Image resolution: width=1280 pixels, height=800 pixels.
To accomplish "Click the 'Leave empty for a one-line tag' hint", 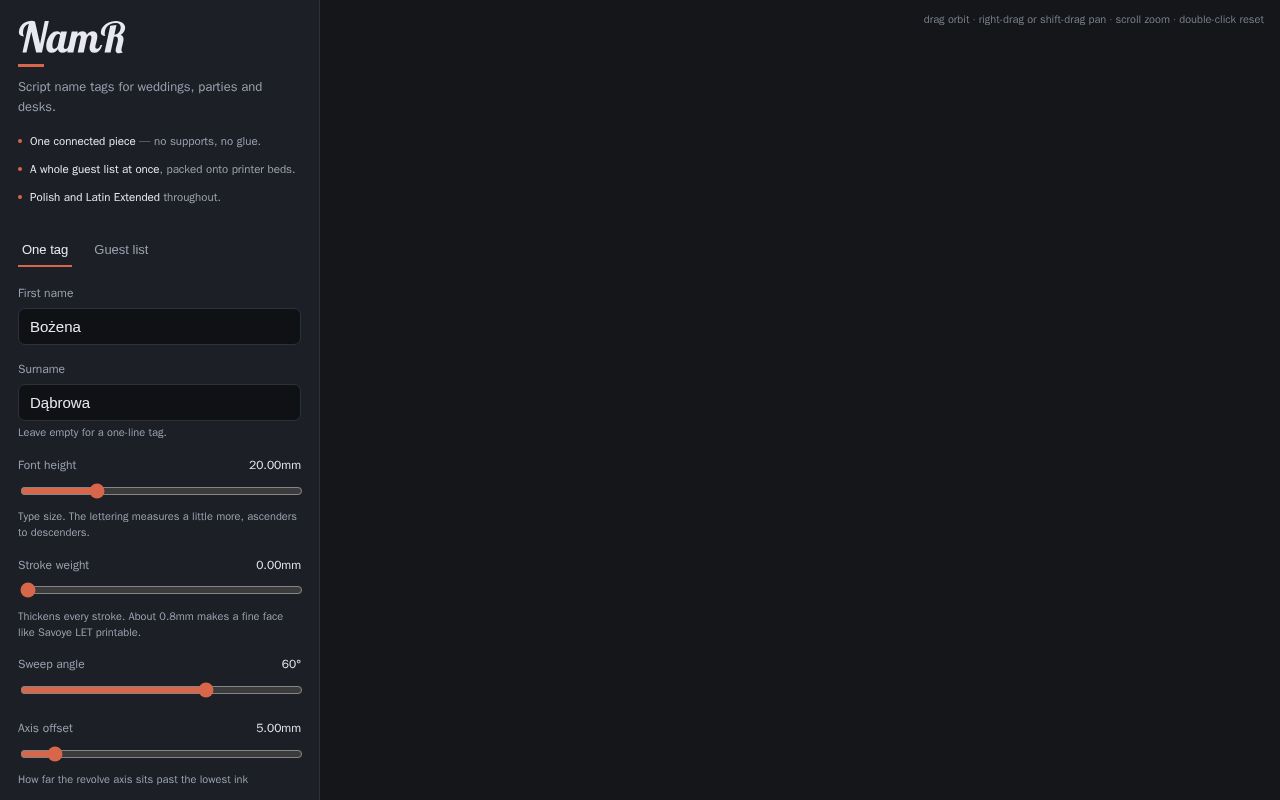I will tap(92, 432).
